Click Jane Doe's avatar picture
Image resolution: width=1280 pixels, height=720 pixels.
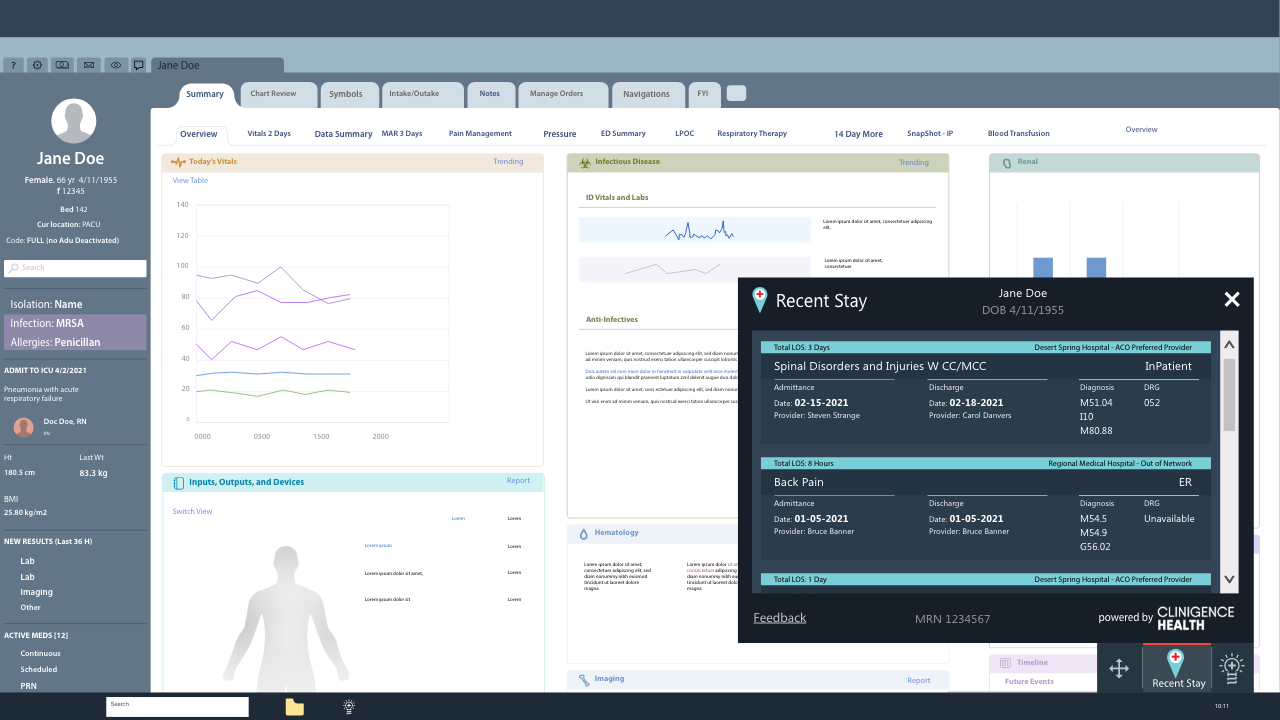tap(73, 121)
